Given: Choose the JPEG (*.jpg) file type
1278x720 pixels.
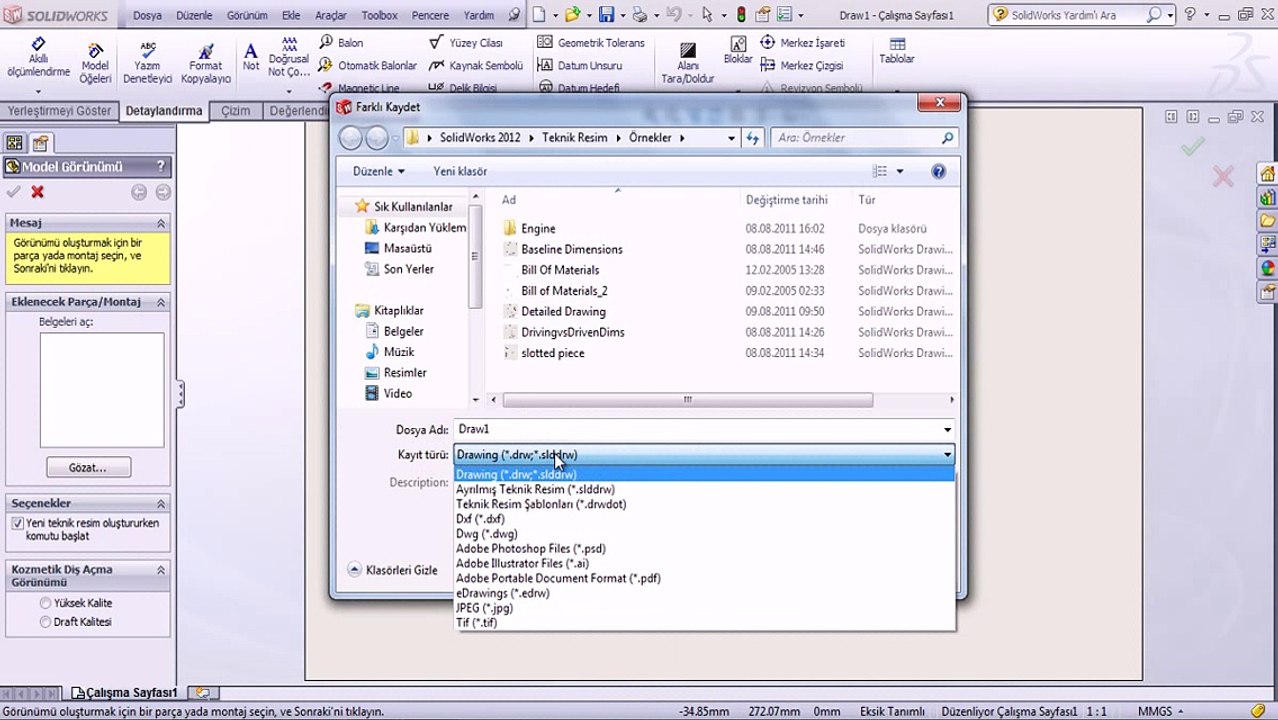Looking at the screenshot, I should point(484,608).
